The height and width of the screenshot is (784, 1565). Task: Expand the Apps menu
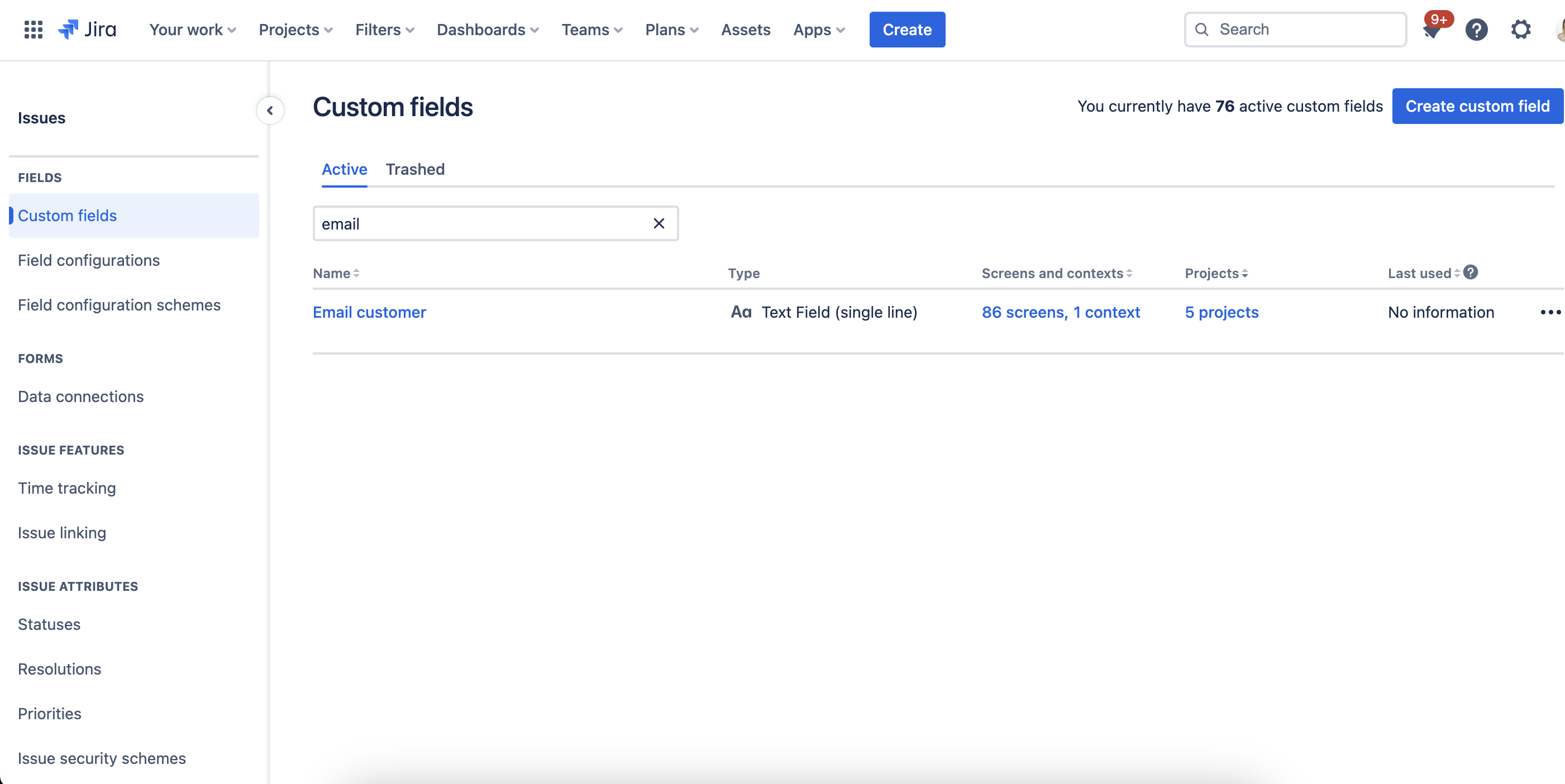pos(818,29)
